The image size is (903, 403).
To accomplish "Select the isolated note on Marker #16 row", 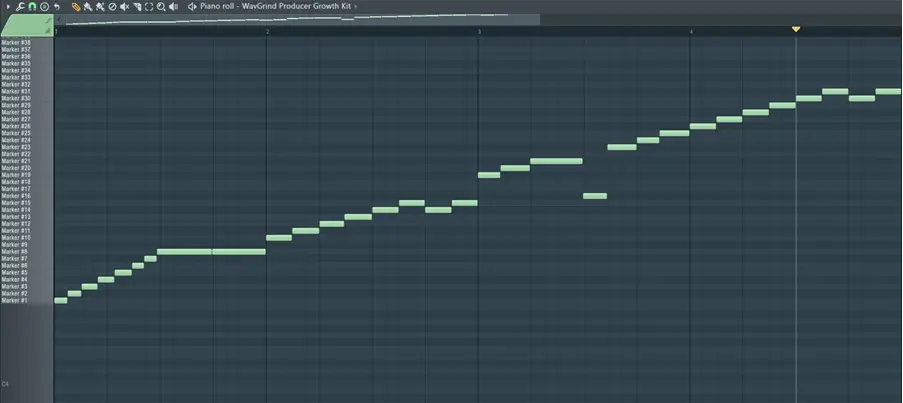I will (x=595, y=196).
